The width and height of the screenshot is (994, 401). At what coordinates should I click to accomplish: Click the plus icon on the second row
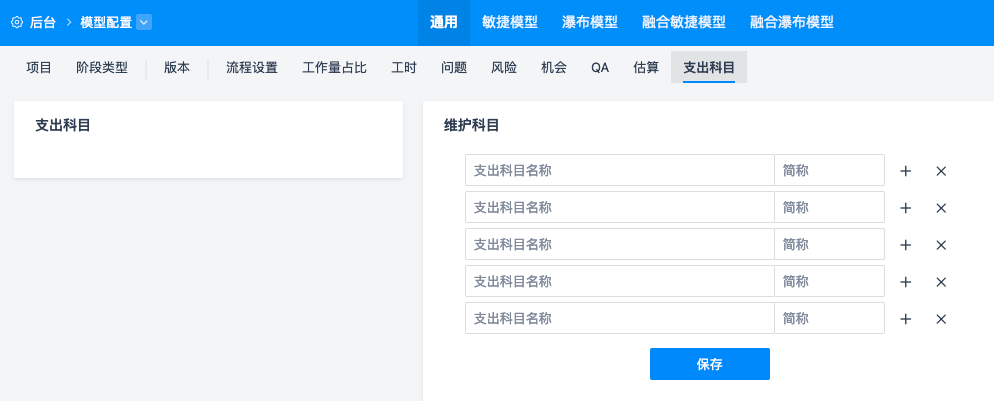point(906,208)
